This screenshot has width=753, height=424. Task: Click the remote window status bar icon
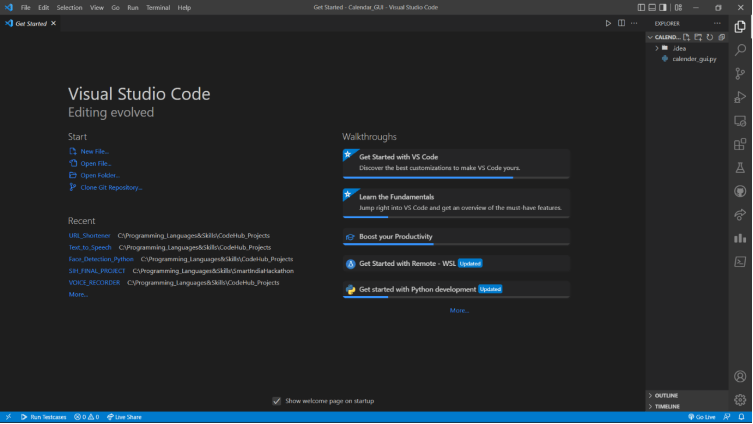click(x=8, y=417)
